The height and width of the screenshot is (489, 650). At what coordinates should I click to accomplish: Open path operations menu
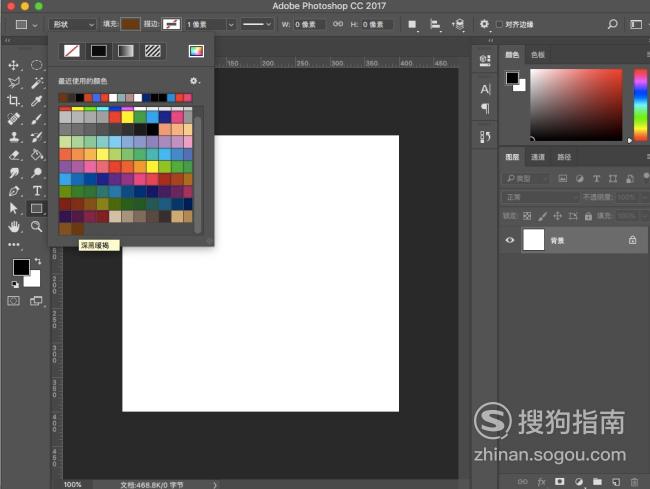point(412,24)
